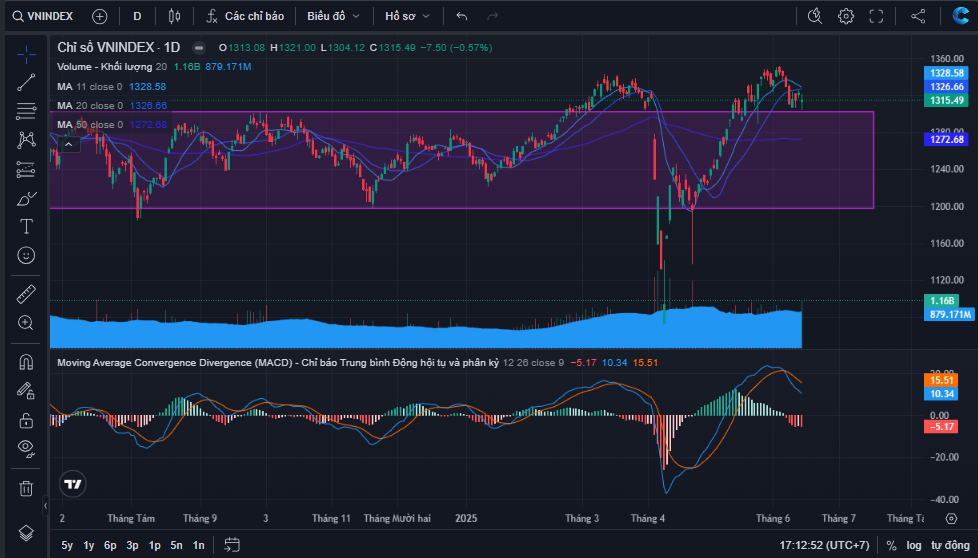The image size is (978, 558).
Task: Select the brush drawing tool
Action: coord(26,198)
